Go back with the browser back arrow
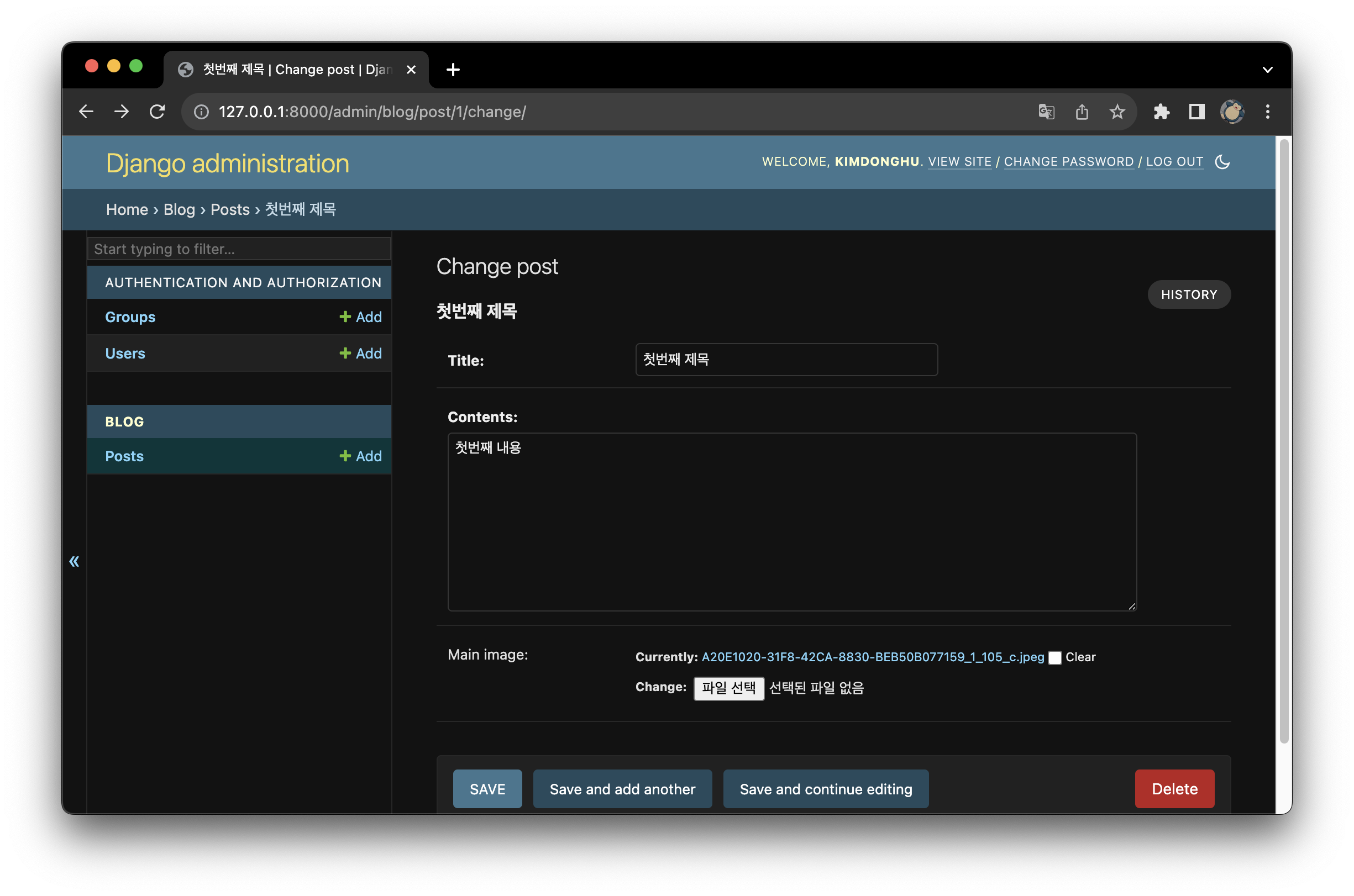The image size is (1354, 896). (x=86, y=112)
